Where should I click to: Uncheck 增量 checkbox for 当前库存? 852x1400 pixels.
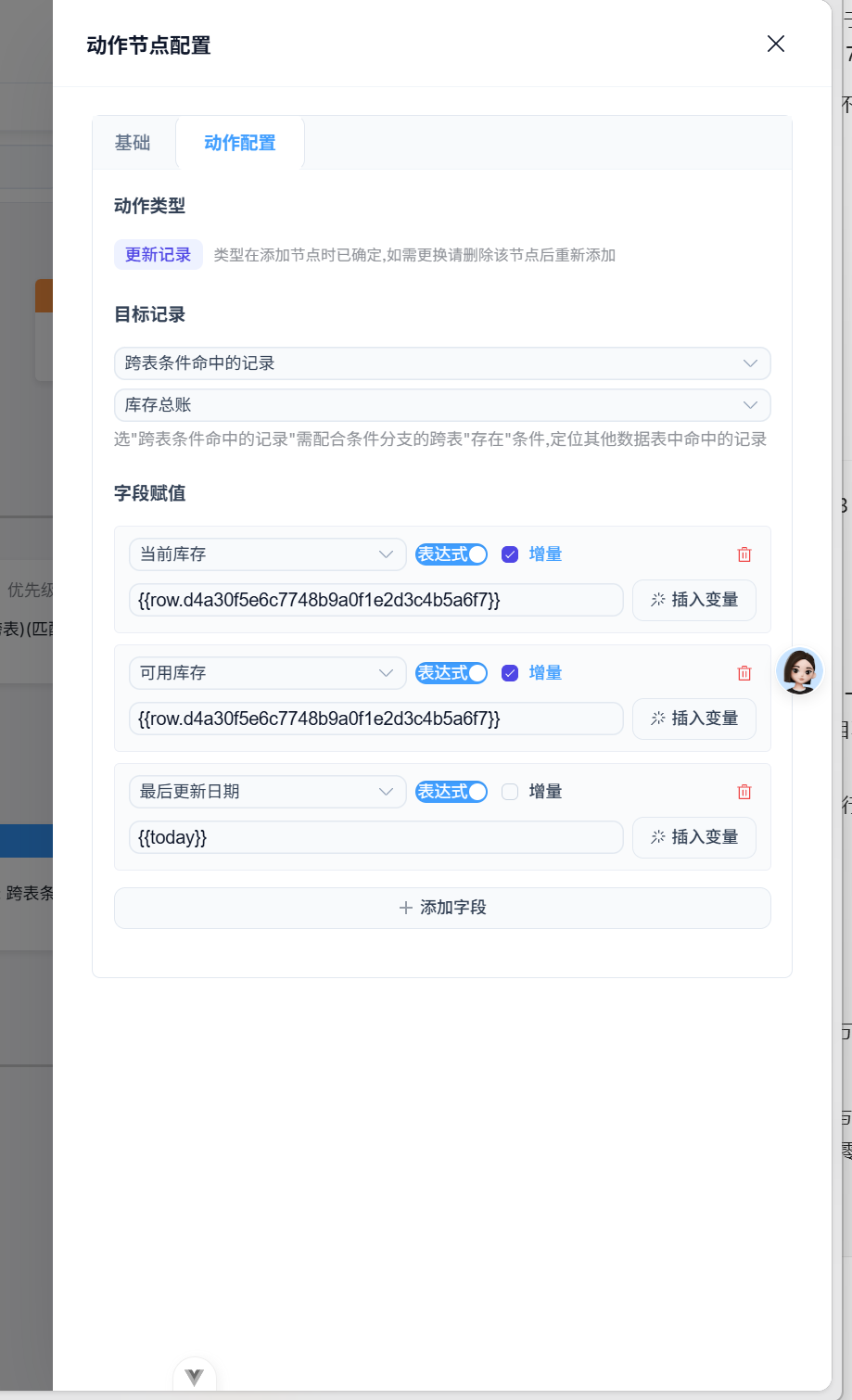[510, 554]
